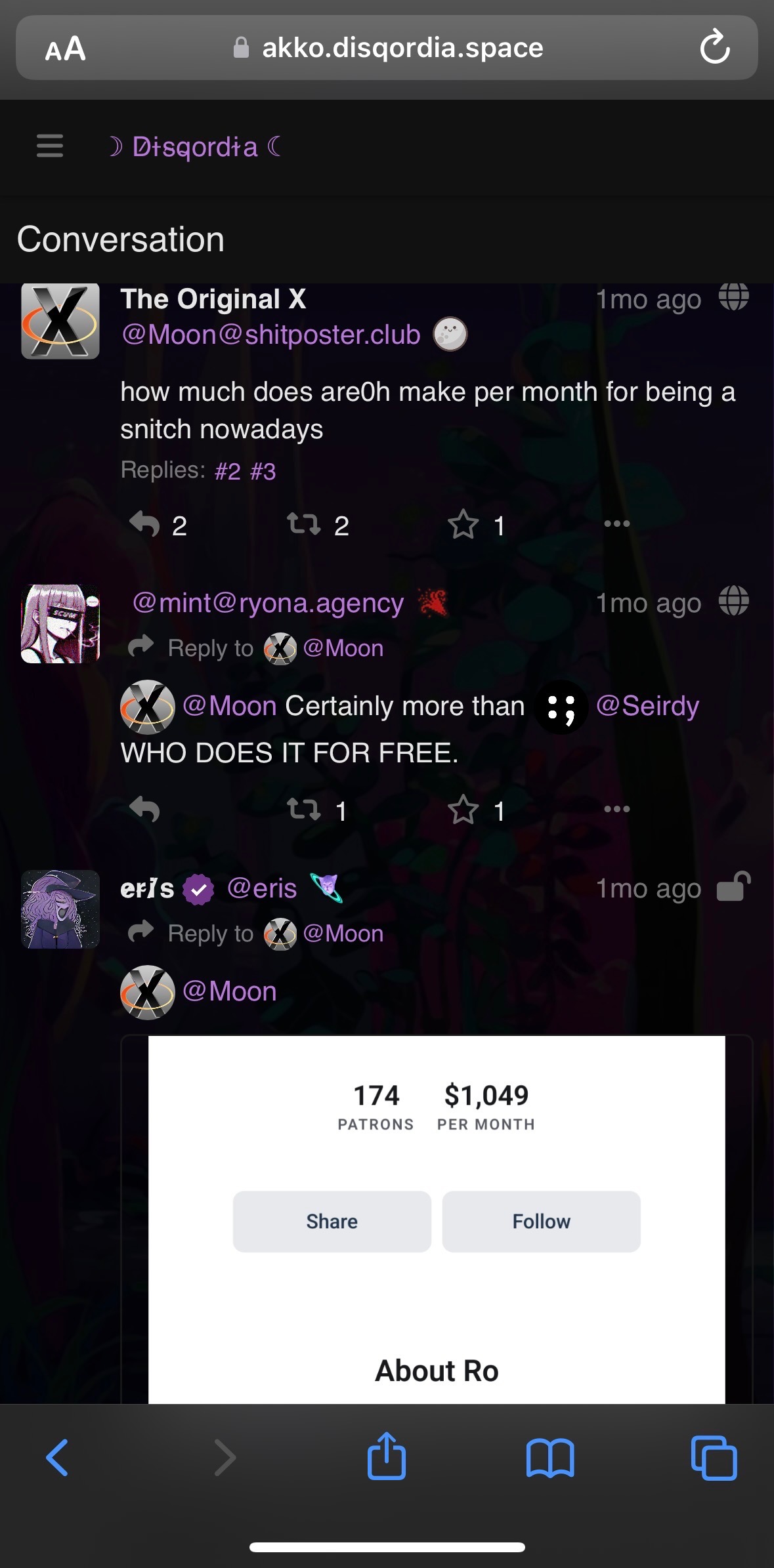Repeat The Original X's post
774x1568 pixels.
(x=304, y=524)
